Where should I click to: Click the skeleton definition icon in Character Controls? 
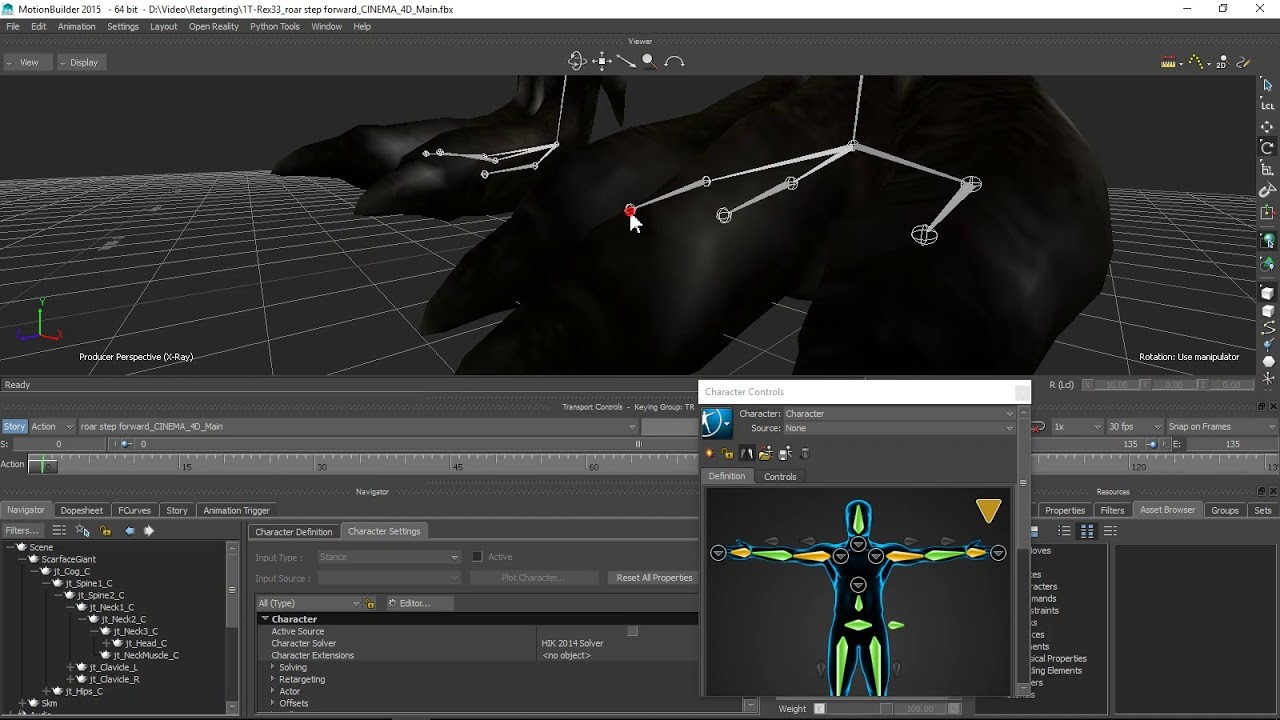[746, 452]
